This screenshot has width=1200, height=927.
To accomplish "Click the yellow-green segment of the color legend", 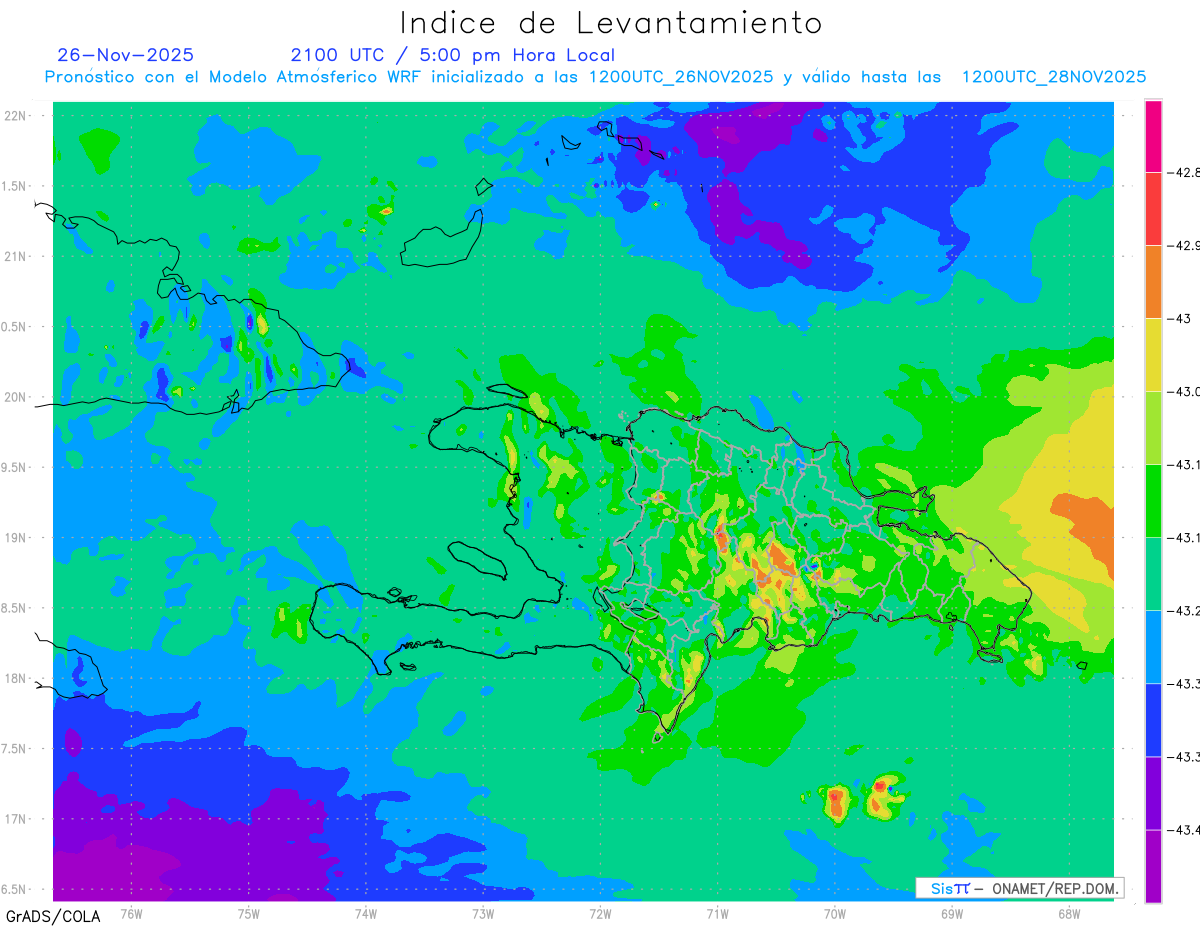I will point(1153,427).
